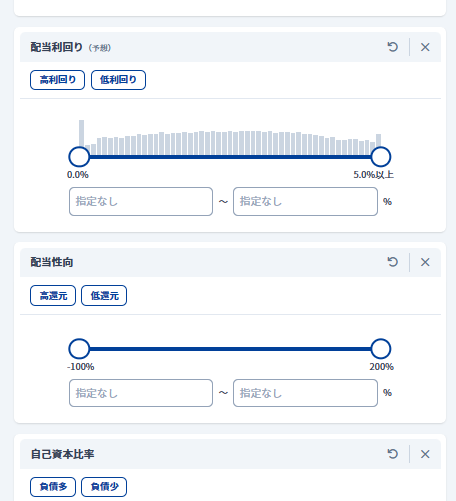Remove the 自己資本比率 filter panel
This screenshot has height=501, width=456.
click(x=425, y=454)
